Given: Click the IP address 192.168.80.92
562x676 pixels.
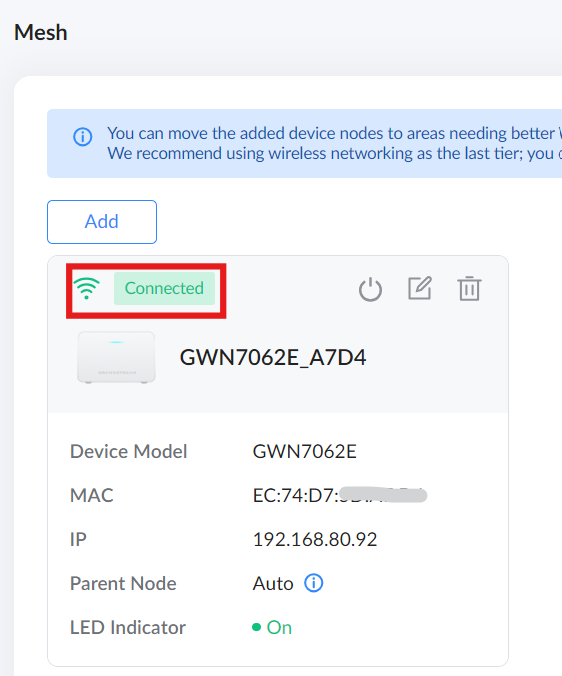Looking at the screenshot, I should (x=315, y=539).
